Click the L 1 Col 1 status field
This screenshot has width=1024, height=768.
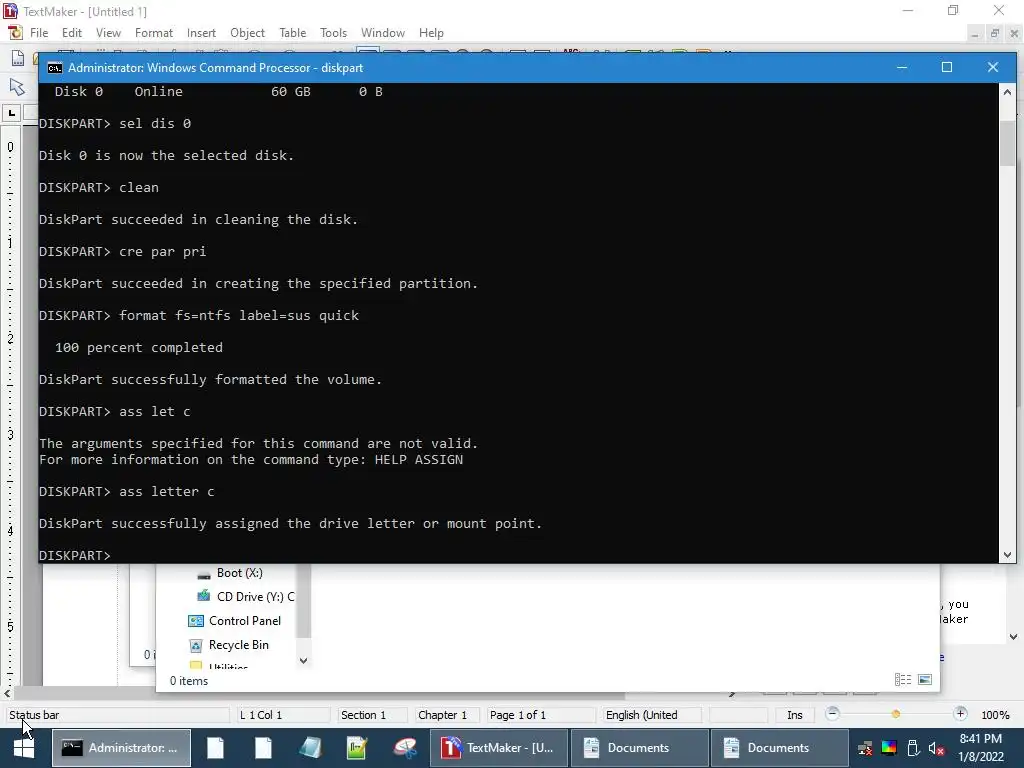pos(282,715)
